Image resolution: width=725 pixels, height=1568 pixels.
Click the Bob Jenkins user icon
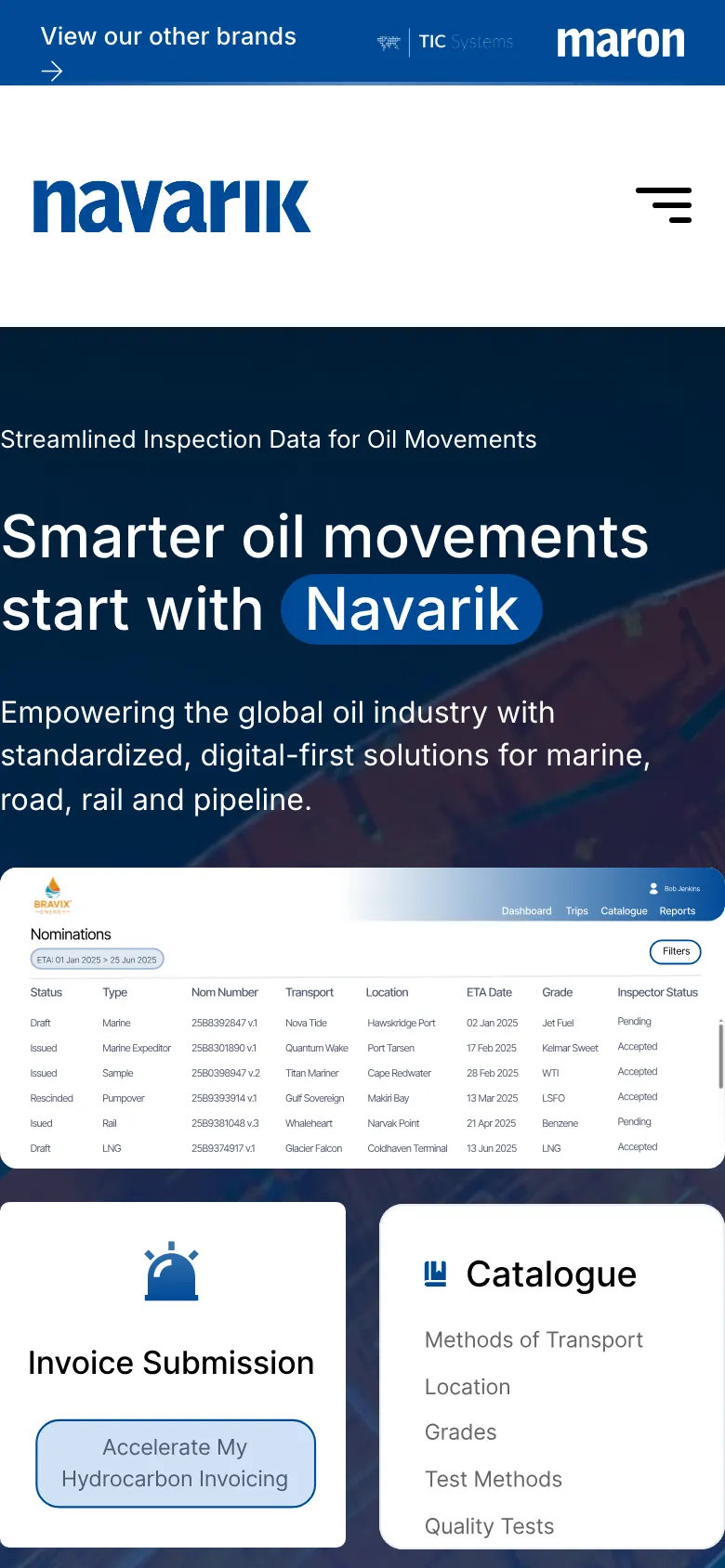(653, 888)
